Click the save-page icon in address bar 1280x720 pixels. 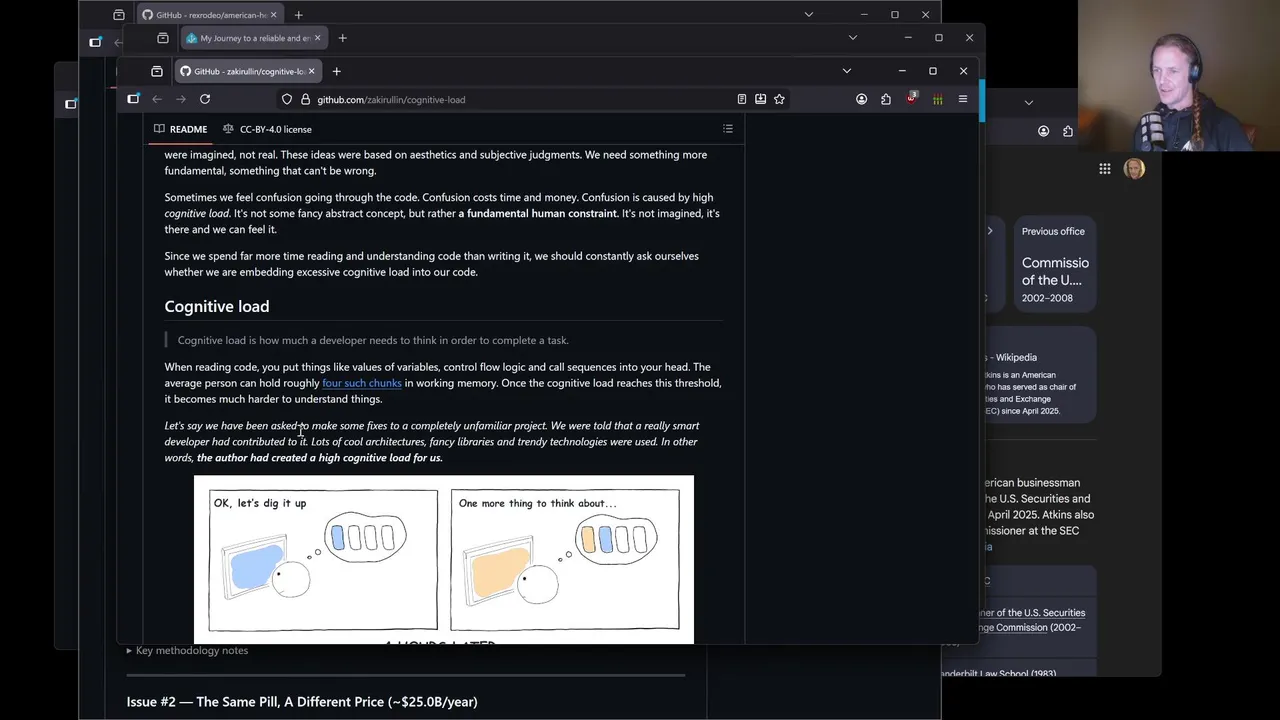click(760, 99)
